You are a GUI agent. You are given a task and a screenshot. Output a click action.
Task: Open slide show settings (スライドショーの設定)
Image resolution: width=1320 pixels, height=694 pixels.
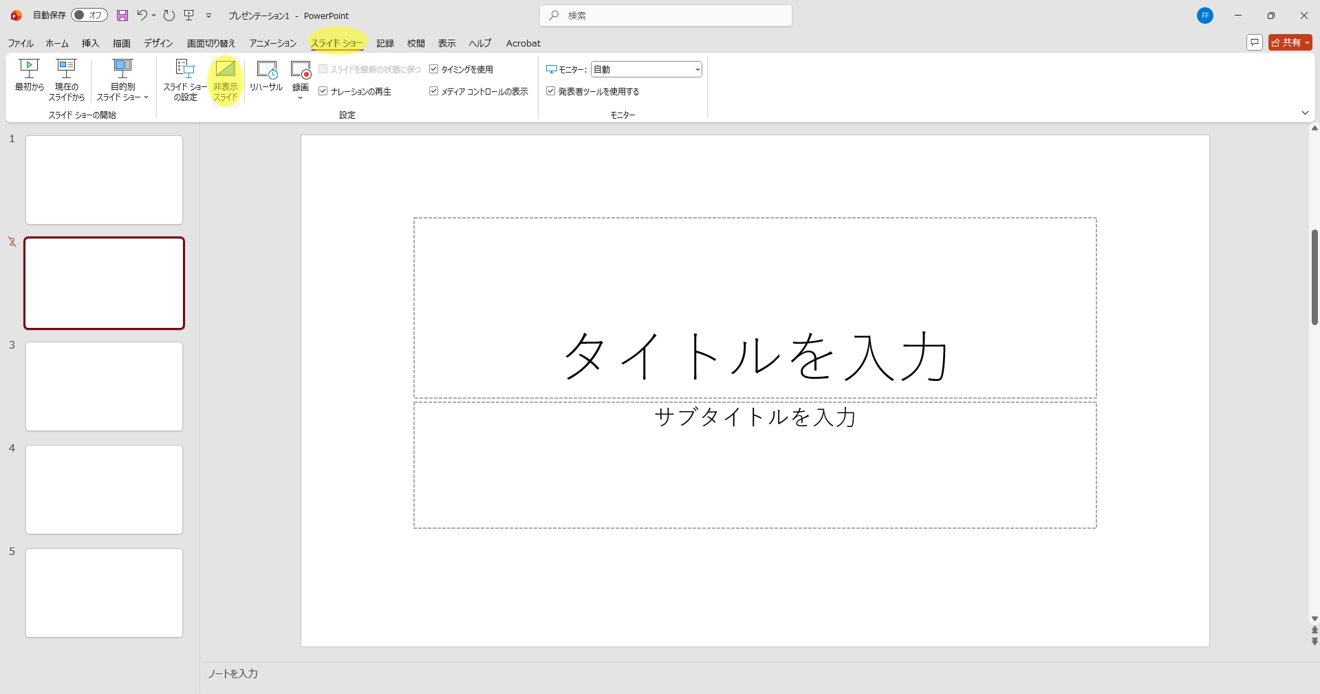click(185, 79)
